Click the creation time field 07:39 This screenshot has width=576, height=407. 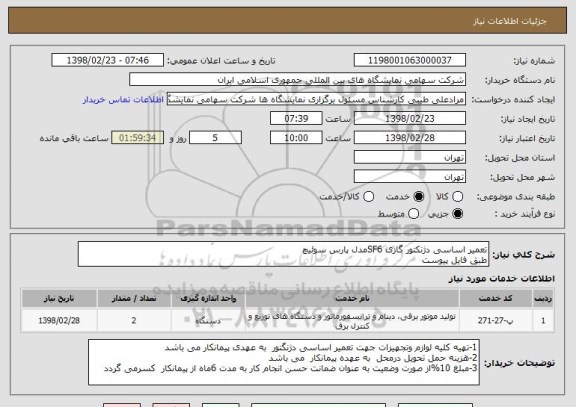[x=296, y=119]
